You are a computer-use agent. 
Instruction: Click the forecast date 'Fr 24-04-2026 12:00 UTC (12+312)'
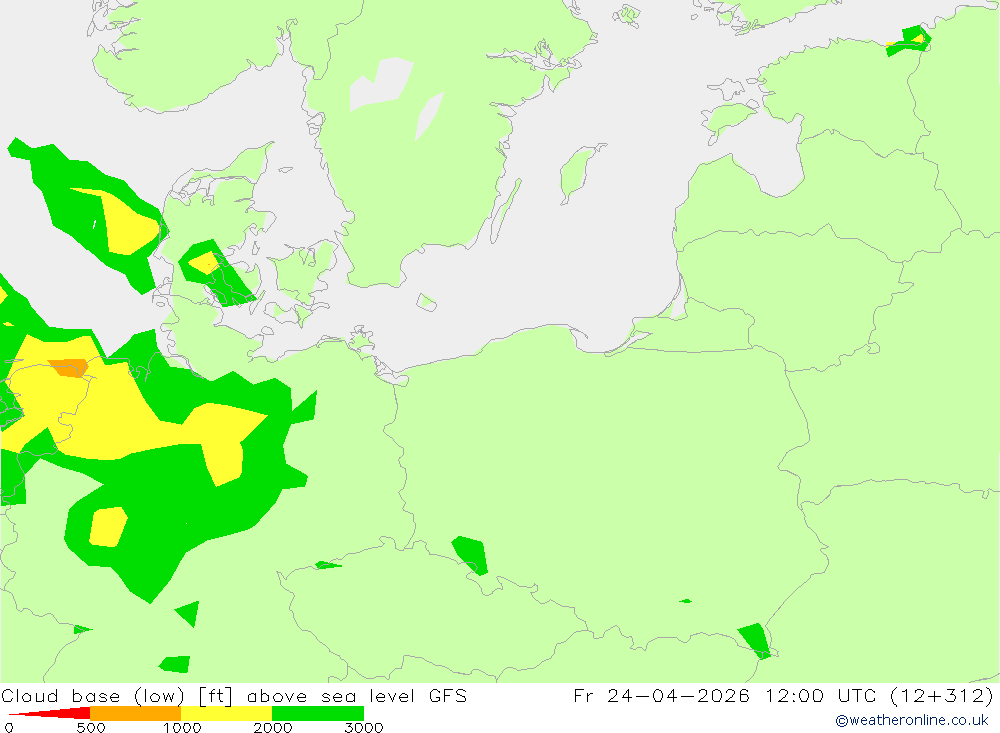tap(783, 695)
